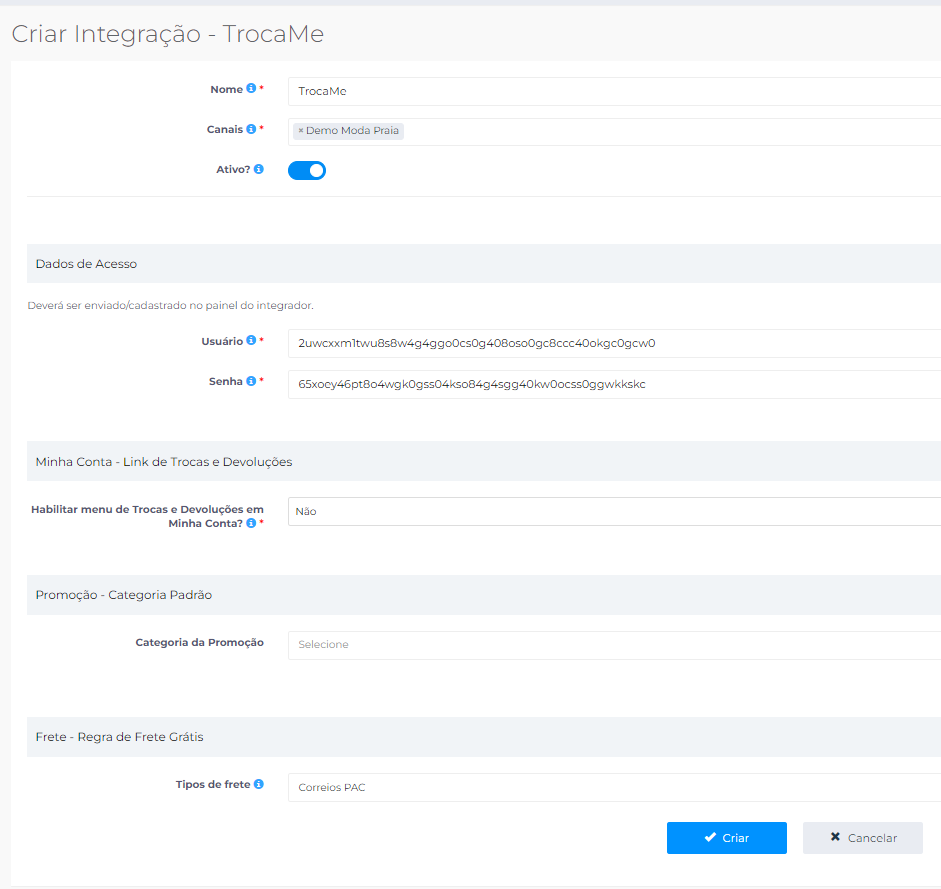Click the info icon next to Nome

[251, 89]
